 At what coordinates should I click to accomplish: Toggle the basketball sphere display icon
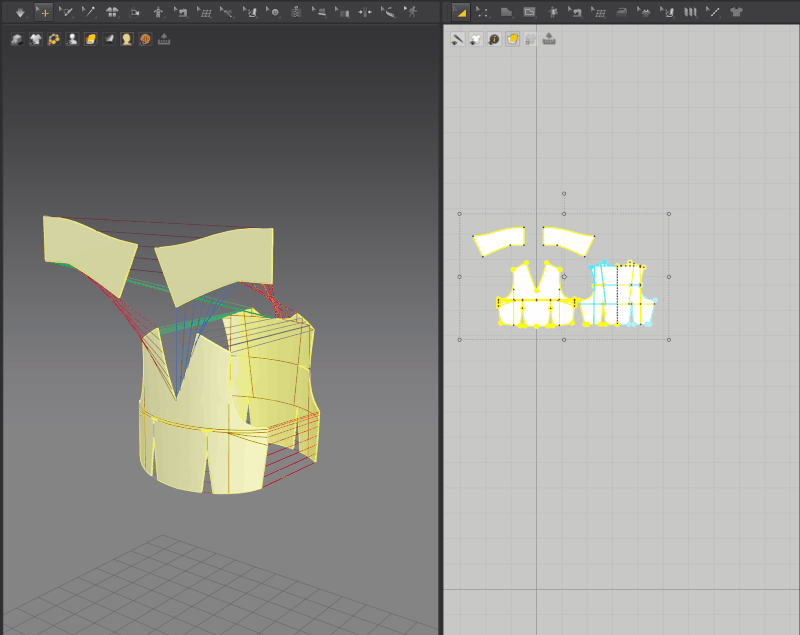pos(145,40)
